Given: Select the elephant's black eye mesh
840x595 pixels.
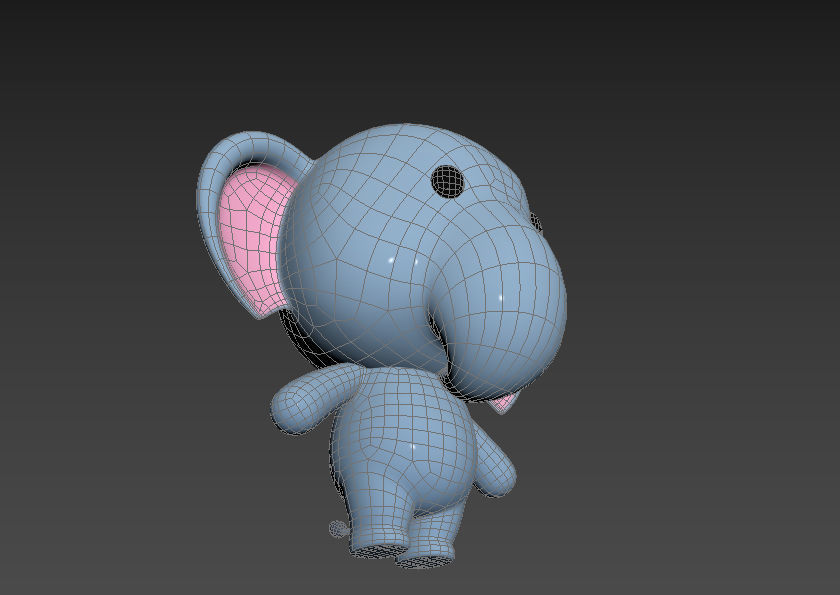Looking at the screenshot, I should [x=447, y=181].
